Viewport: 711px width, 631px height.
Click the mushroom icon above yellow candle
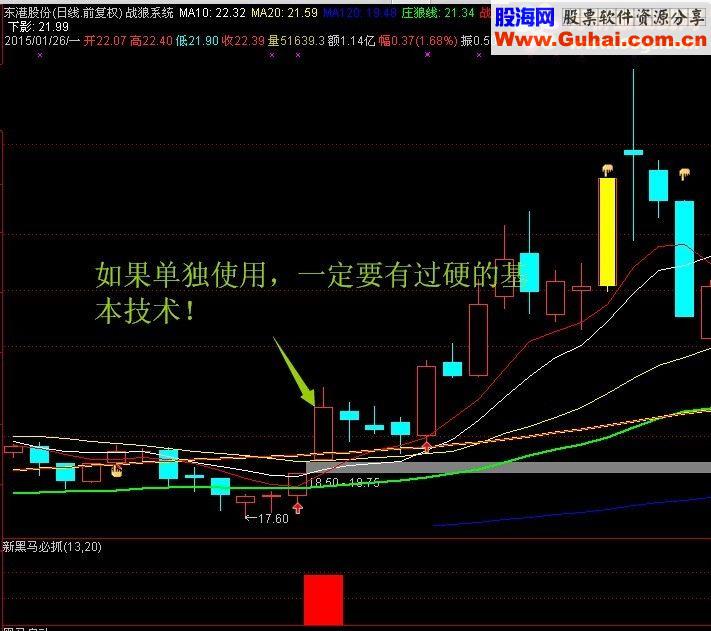[608, 170]
